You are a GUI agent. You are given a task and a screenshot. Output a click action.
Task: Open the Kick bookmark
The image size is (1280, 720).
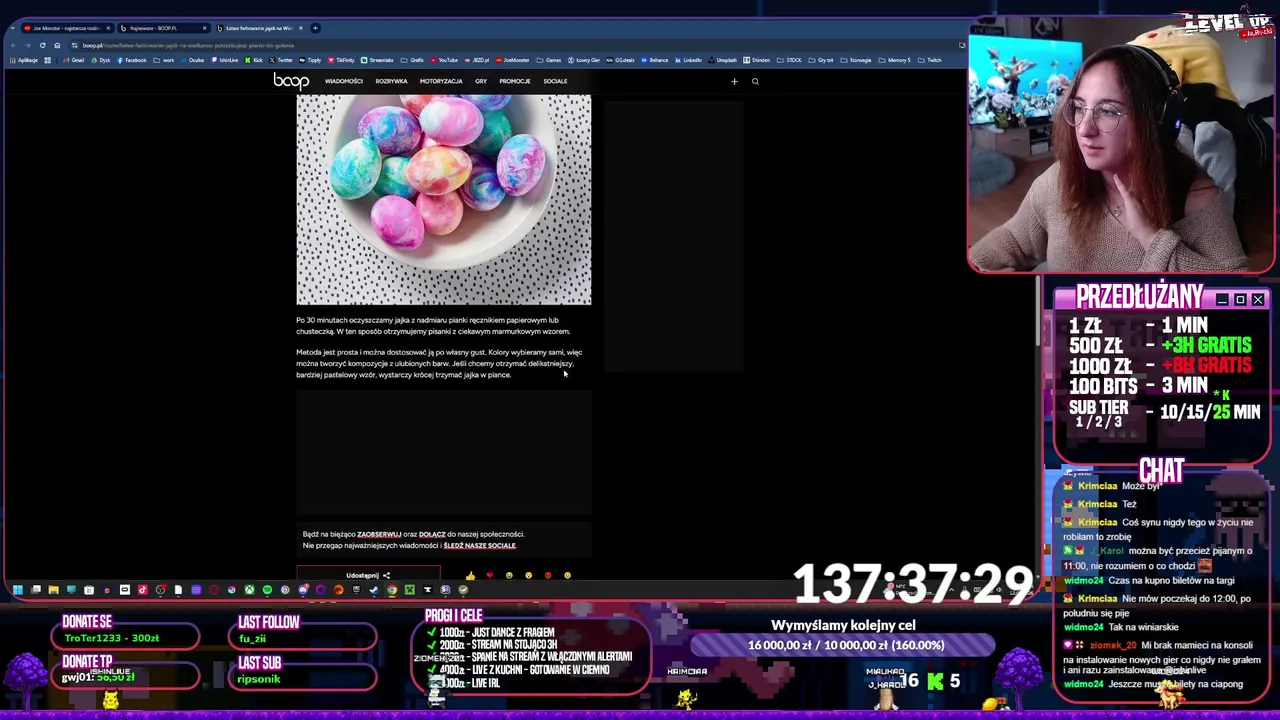click(254, 60)
